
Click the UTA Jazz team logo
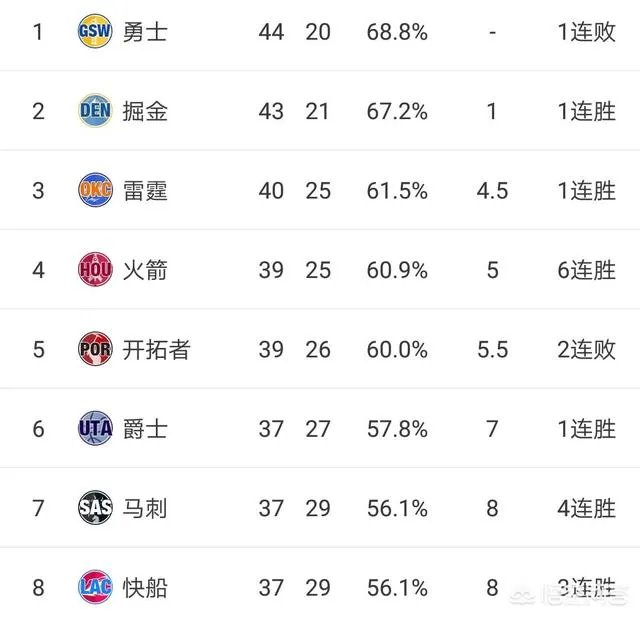95,429
